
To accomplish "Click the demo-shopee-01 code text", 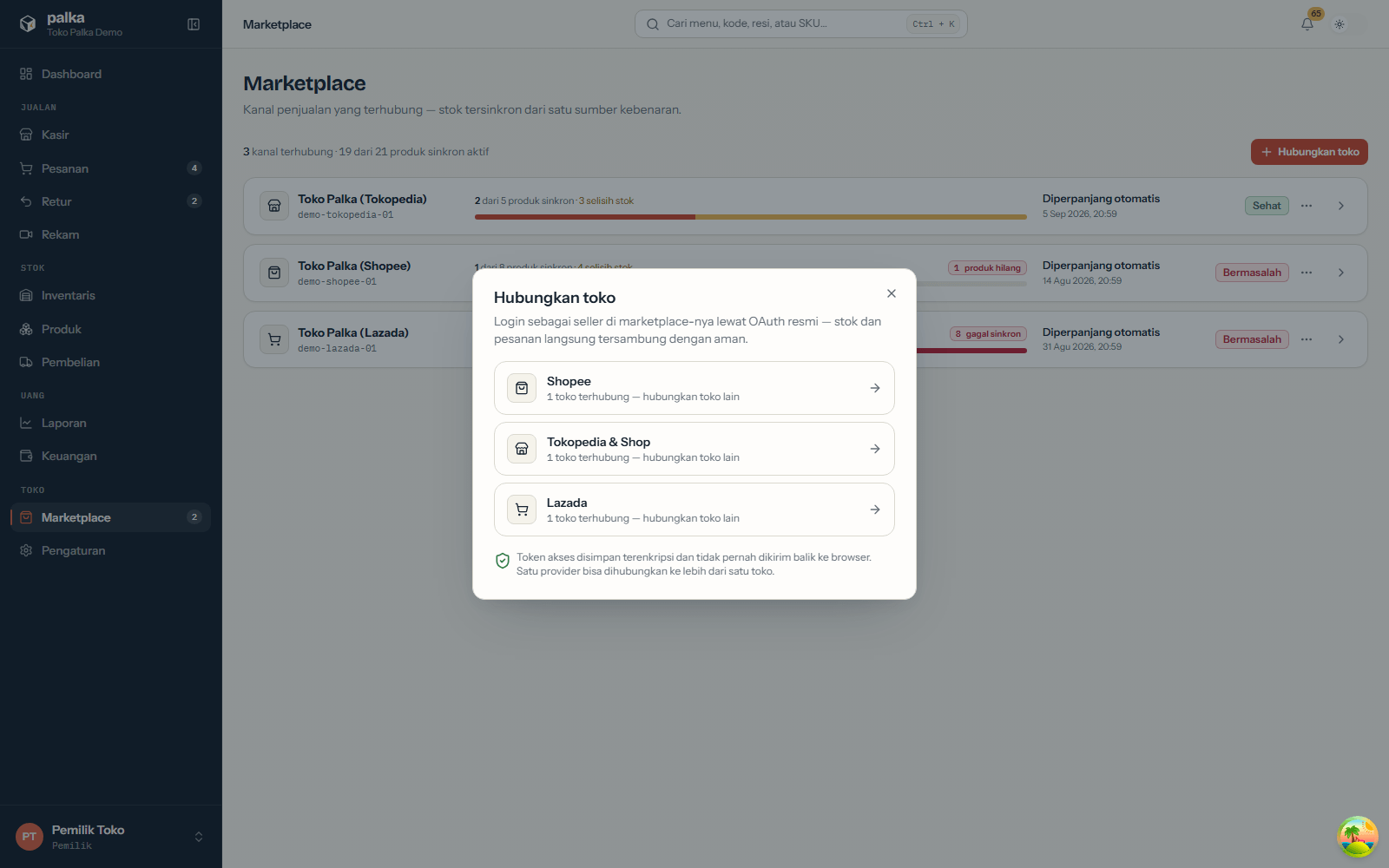I will pyautogui.click(x=337, y=282).
